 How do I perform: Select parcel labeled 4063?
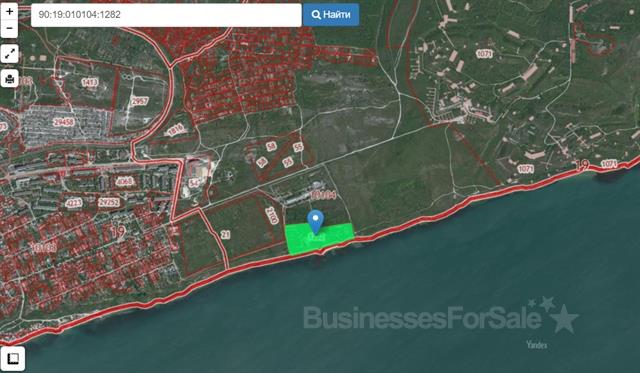coord(124,181)
